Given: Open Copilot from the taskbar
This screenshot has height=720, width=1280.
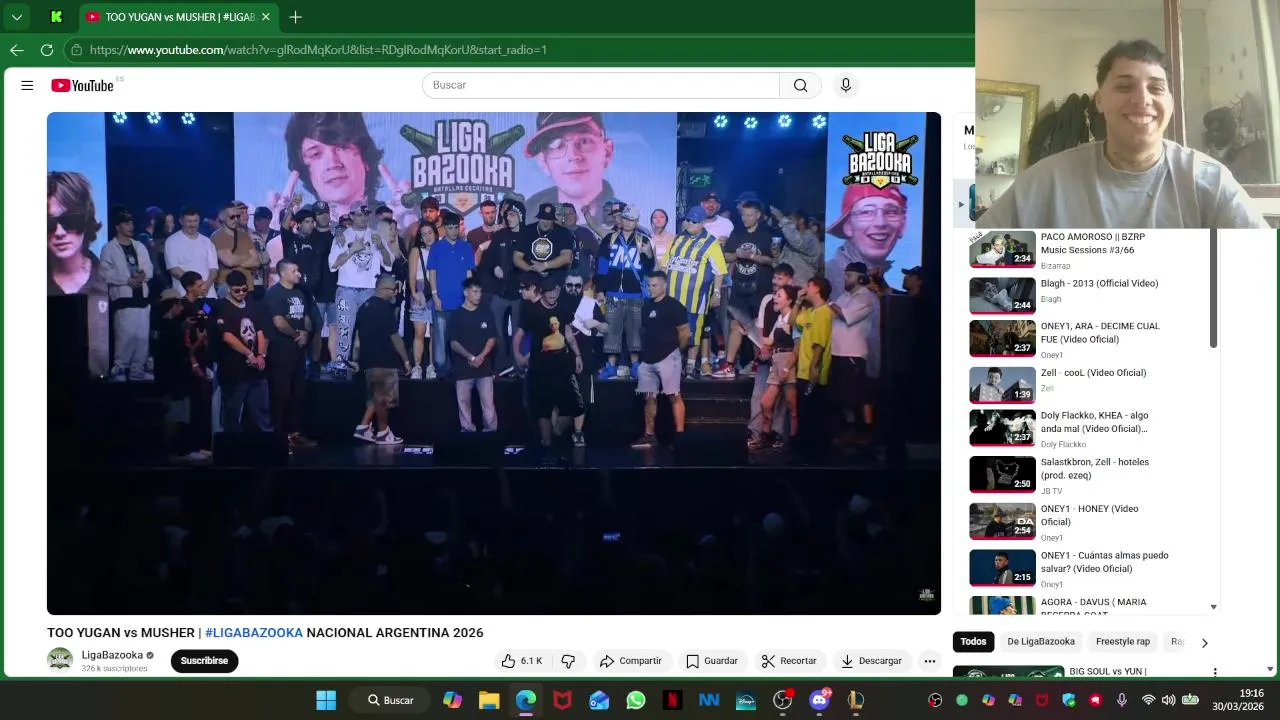Looking at the screenshot, I should point(452,700).
